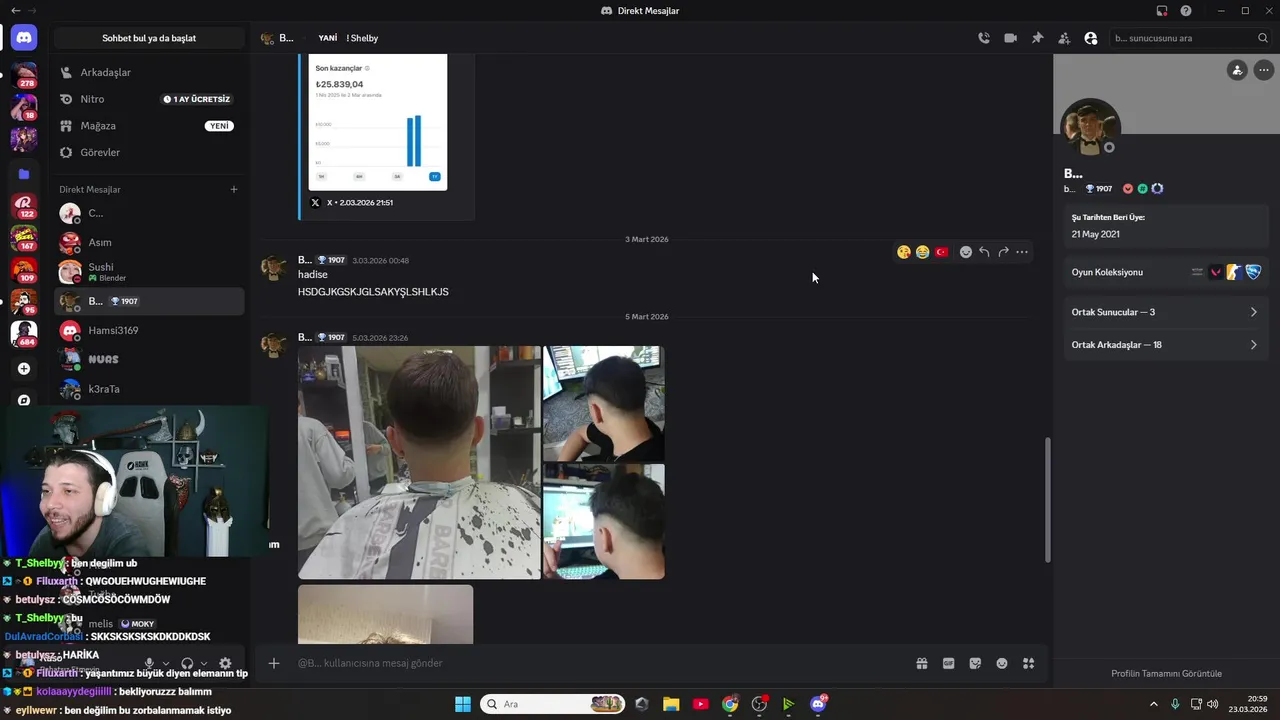The height and width of the screenshot is (720, 1280).
Task: Open the DM with Sushi
Action: click(x=149, y=272)
